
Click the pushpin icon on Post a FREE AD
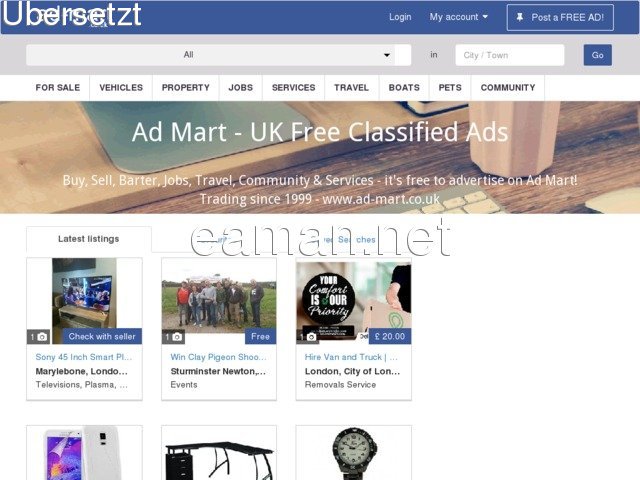click(x=520, y=17)
